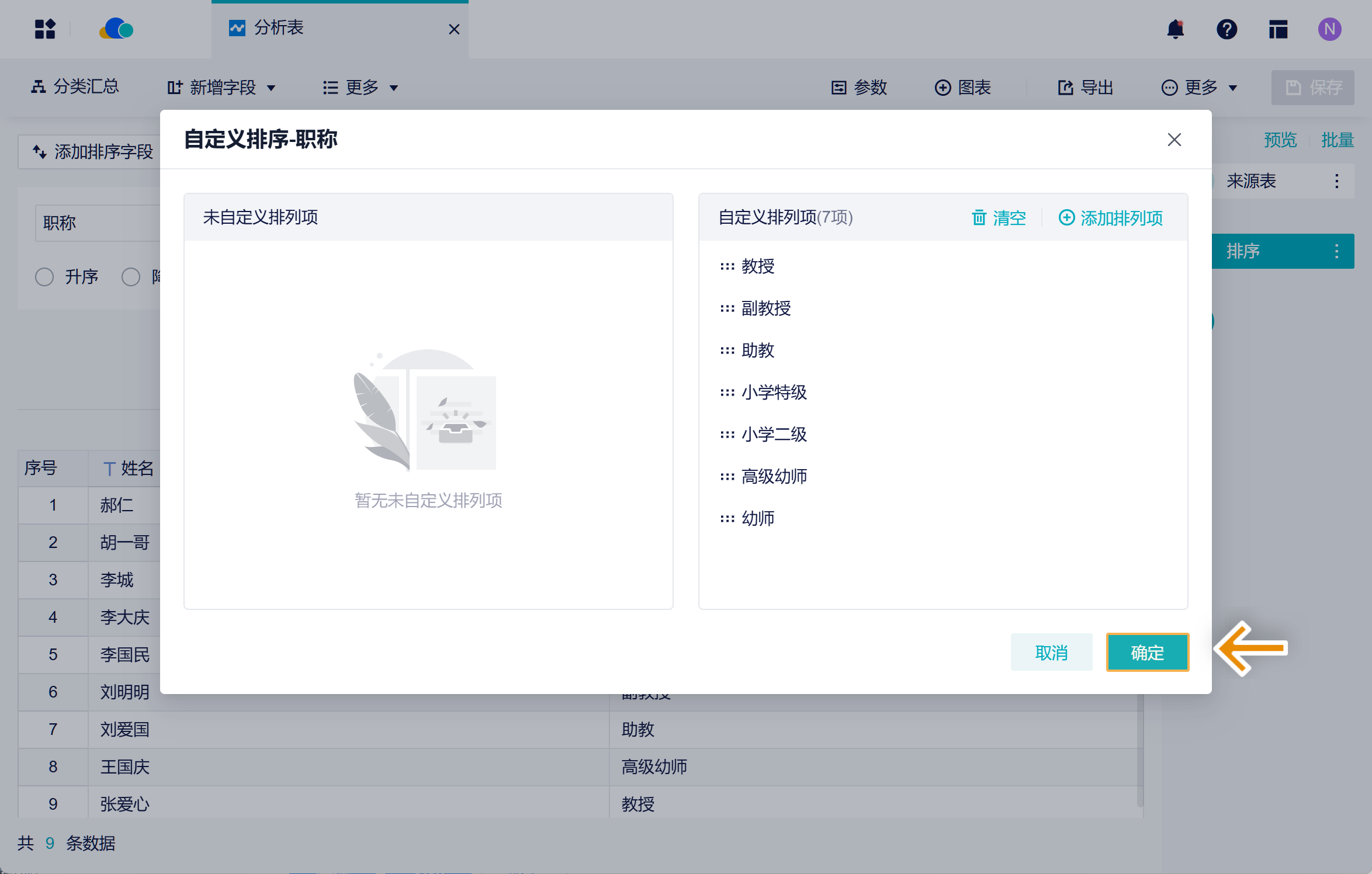Open the 分类汇总 menu item
The width and height of the screenshot is (1372, 874).
coord(75,87)
